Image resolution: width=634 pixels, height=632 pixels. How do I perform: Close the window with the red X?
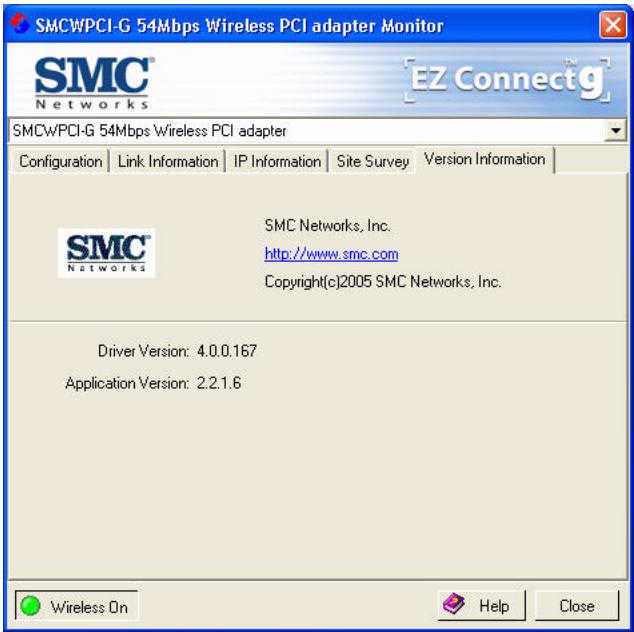[613, 25]
